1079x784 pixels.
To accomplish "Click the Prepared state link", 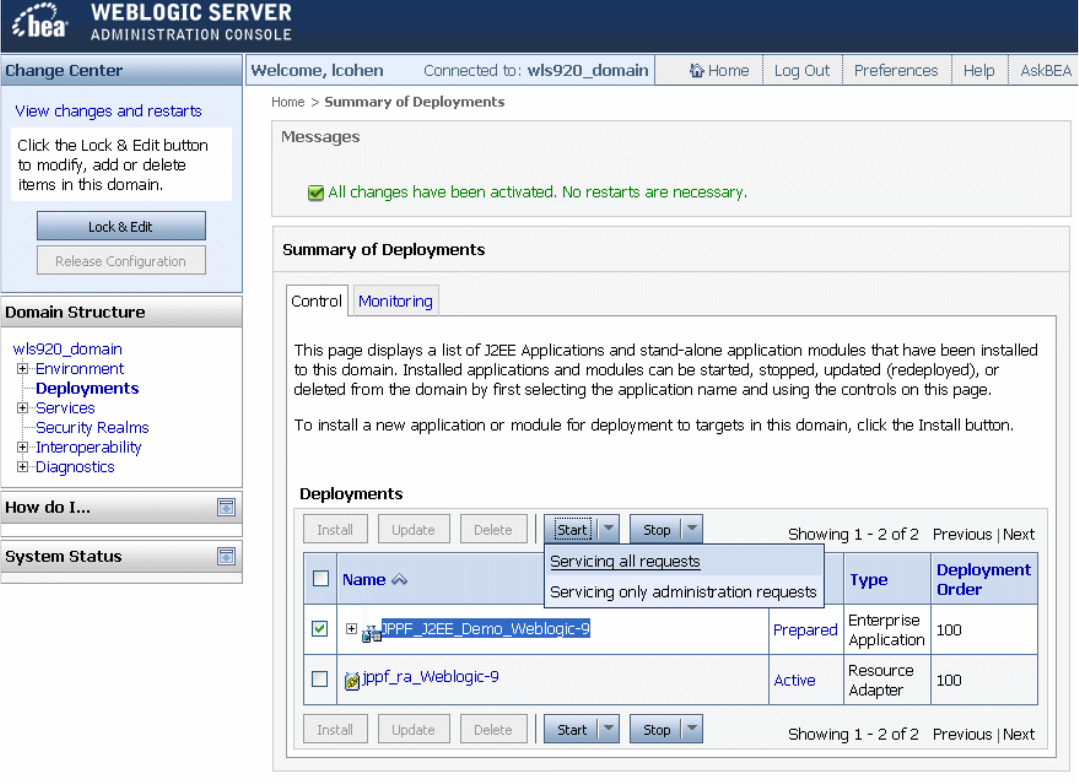I will tap(805, 630).
